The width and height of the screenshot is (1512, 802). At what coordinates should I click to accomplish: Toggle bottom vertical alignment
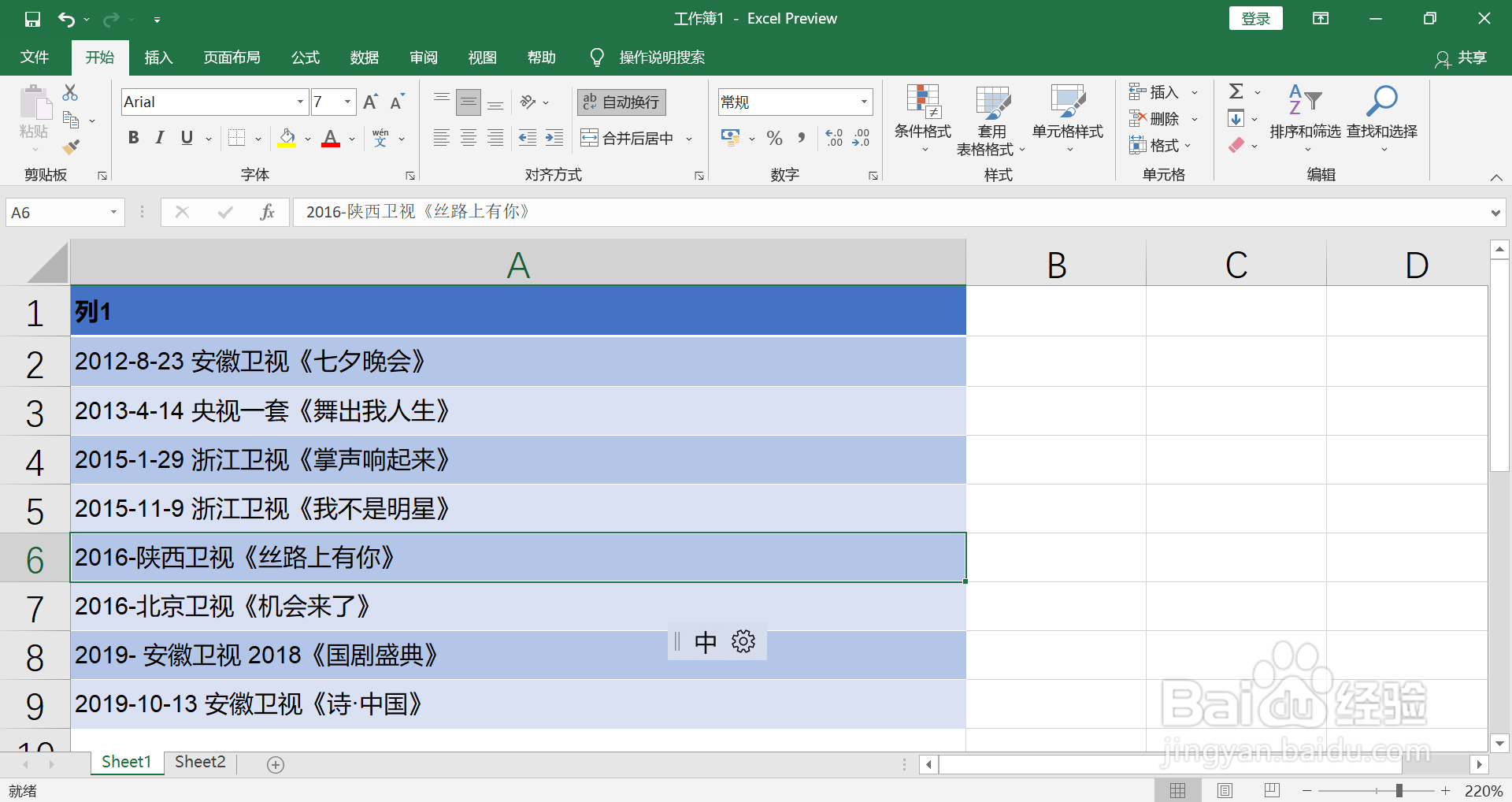(x=495, y=102)
